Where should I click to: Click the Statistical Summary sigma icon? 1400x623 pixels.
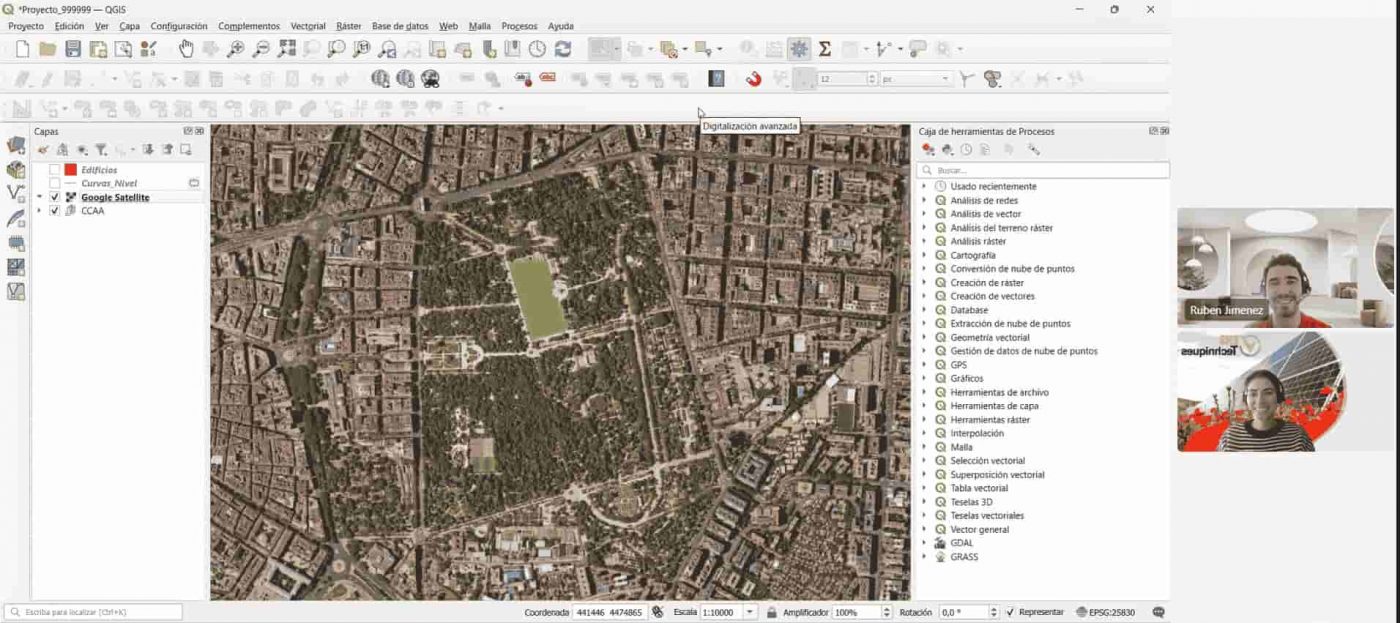point(825,49)
